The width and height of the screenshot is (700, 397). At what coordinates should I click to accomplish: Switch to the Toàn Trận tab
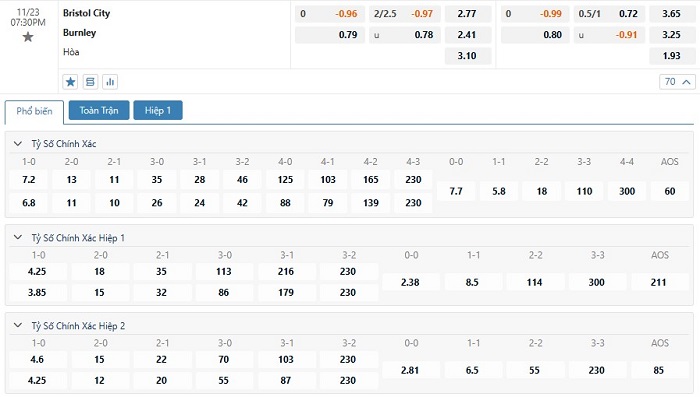(x=99, y=110)
